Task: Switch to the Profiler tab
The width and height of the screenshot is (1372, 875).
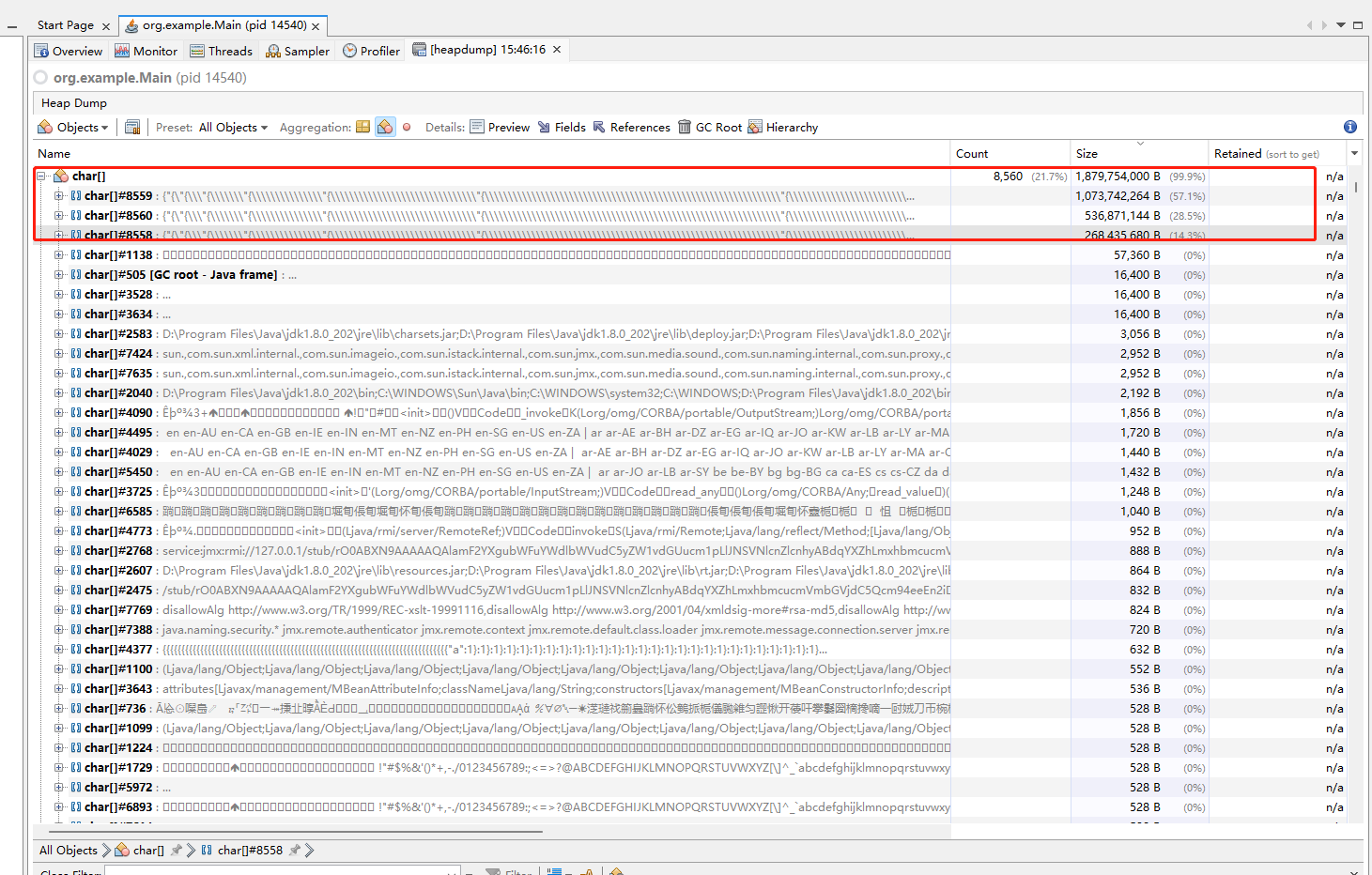Action: point(371,51)
